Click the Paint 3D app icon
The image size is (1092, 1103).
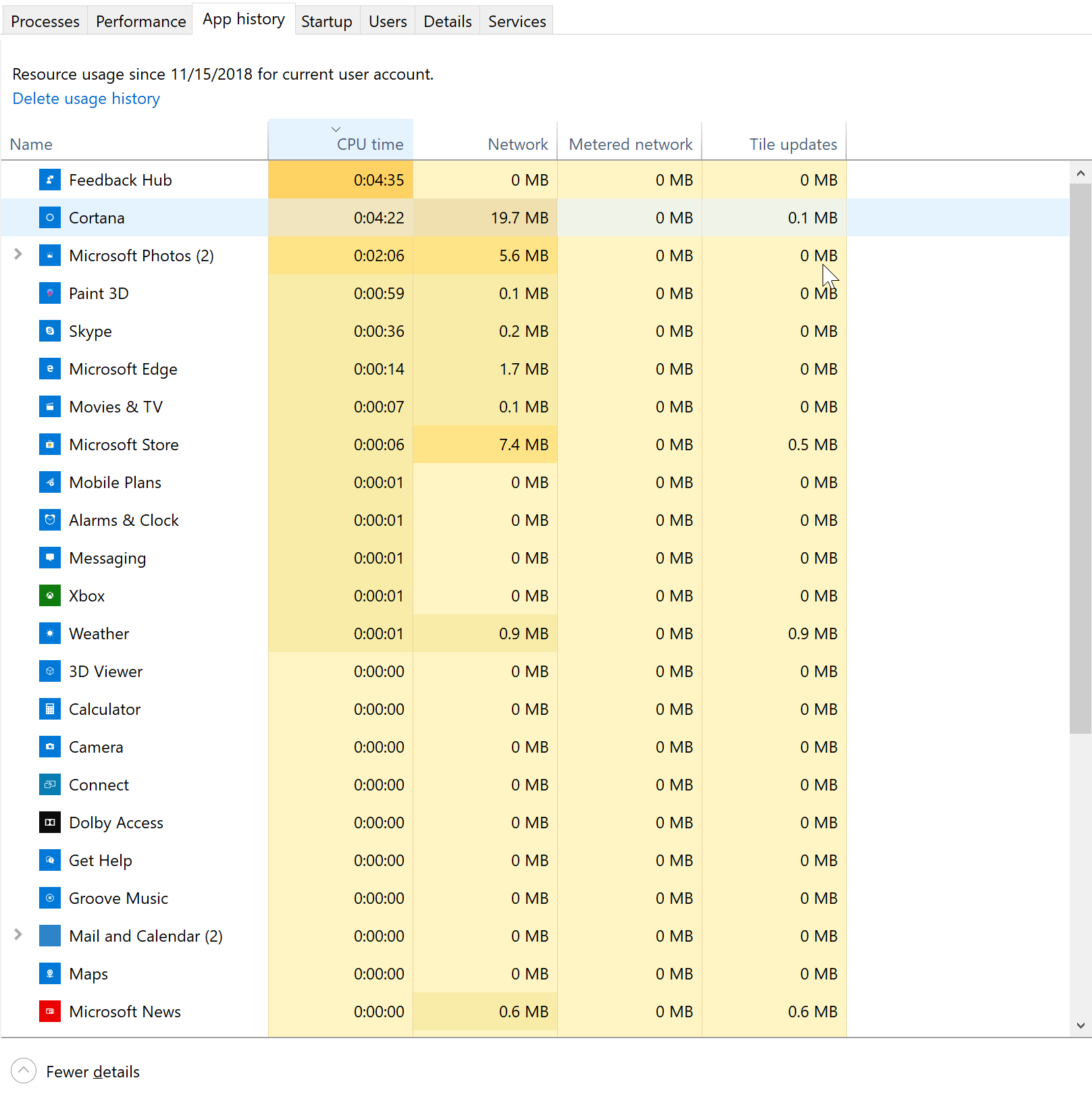tap(50, 294)
